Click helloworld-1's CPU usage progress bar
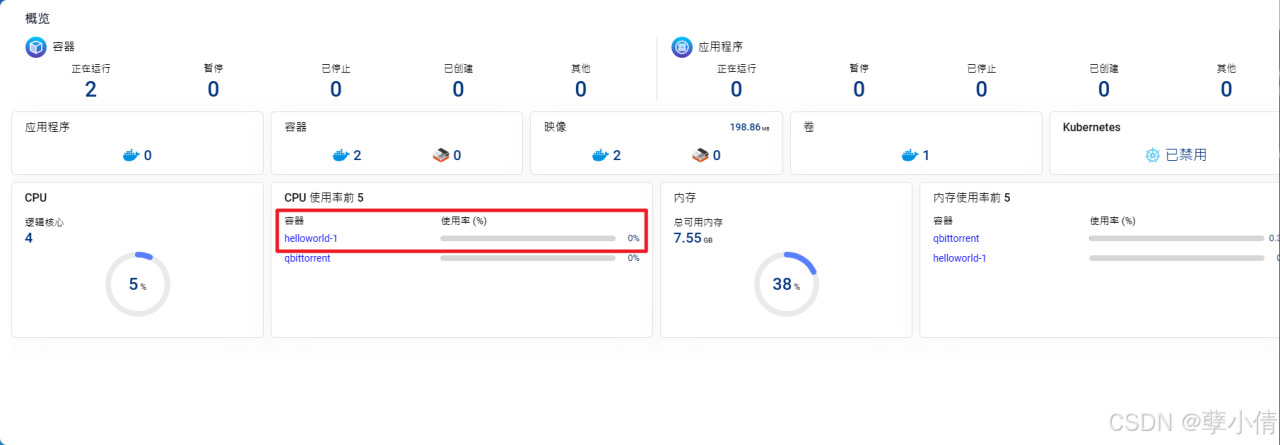1280x445 pixels. pos(528,238)
